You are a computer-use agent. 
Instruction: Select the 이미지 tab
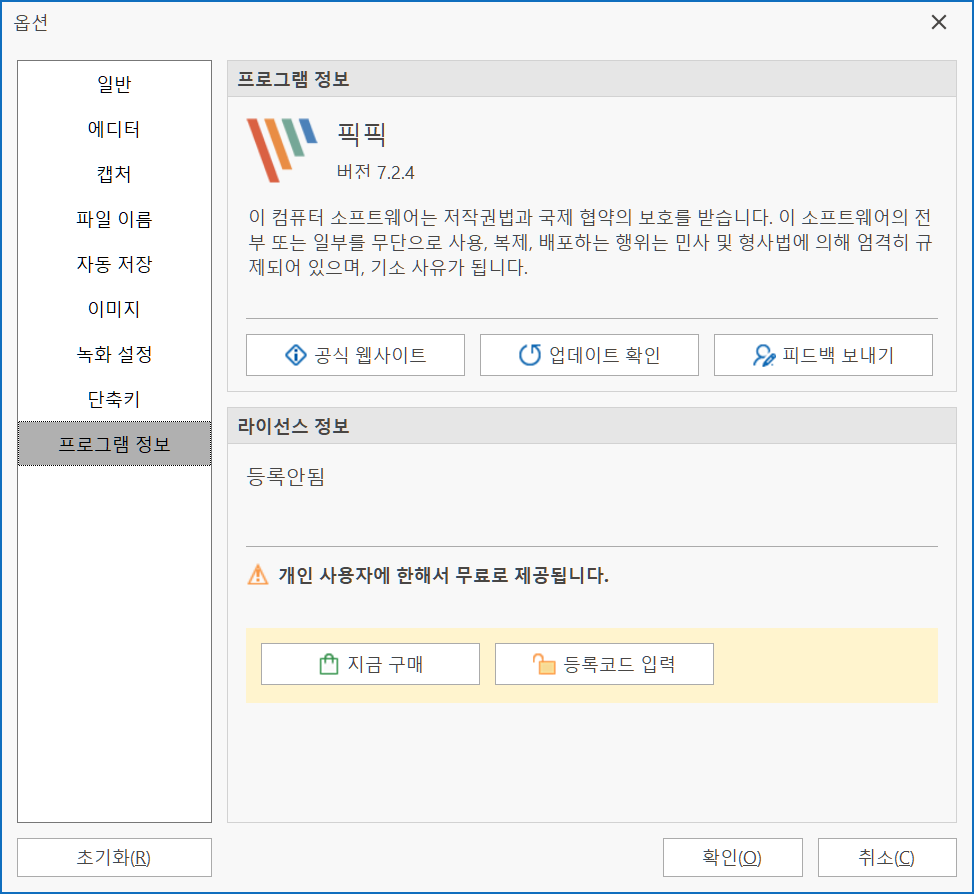114,309
